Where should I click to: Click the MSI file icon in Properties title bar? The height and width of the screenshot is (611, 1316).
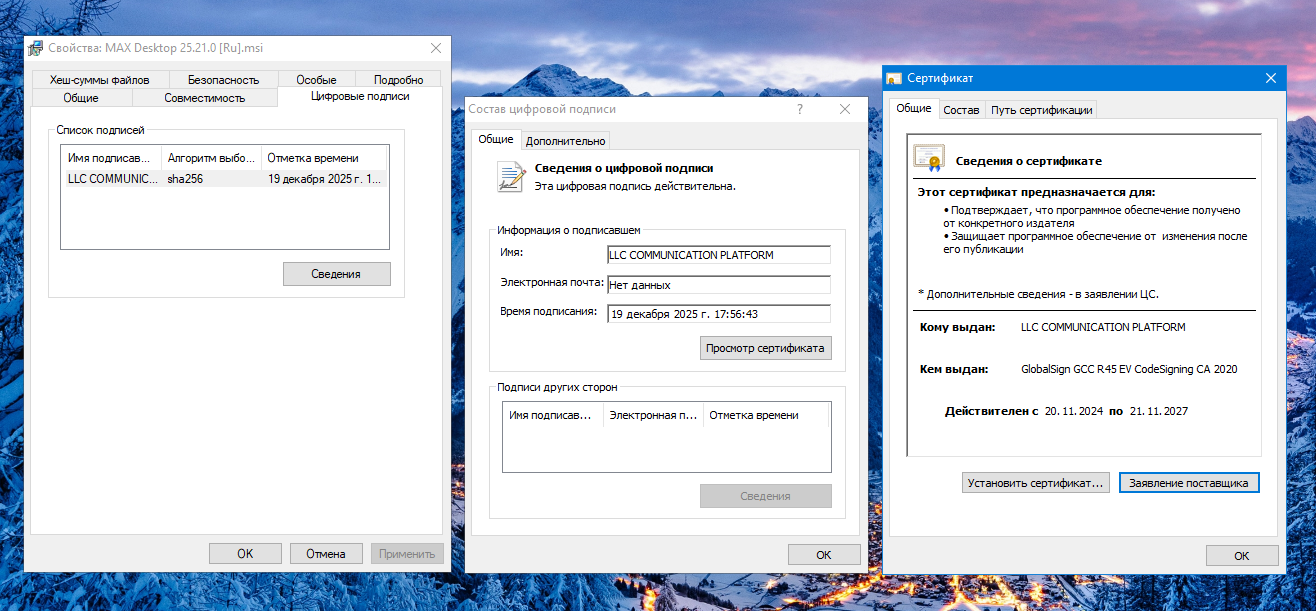pos(36,48)
